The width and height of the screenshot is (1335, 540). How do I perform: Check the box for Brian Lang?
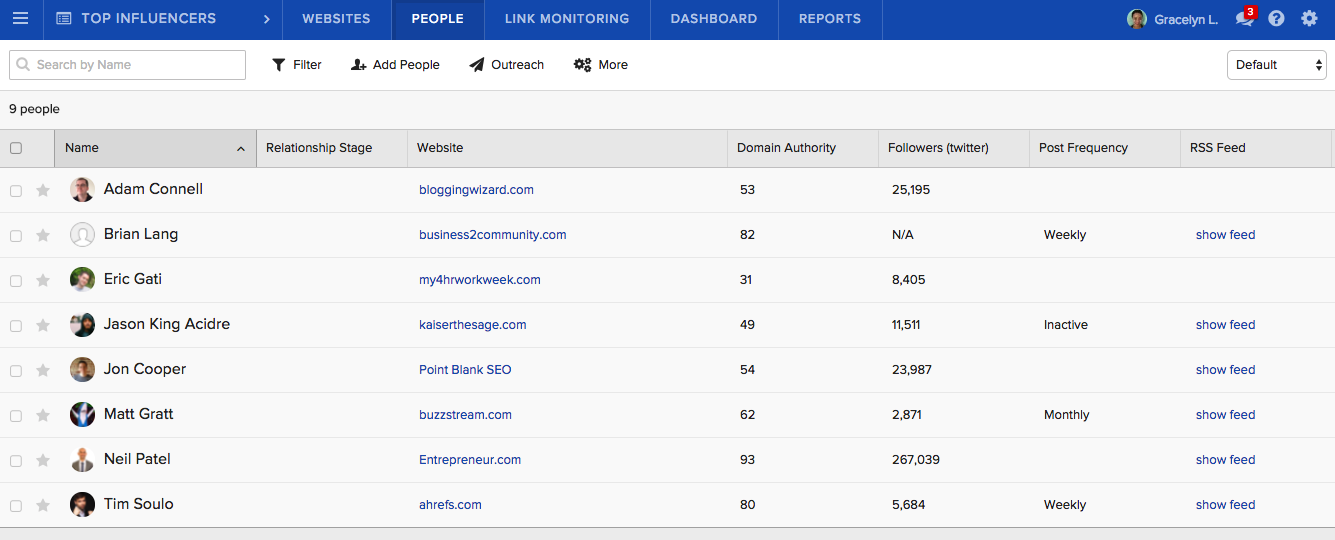point(16,236)
